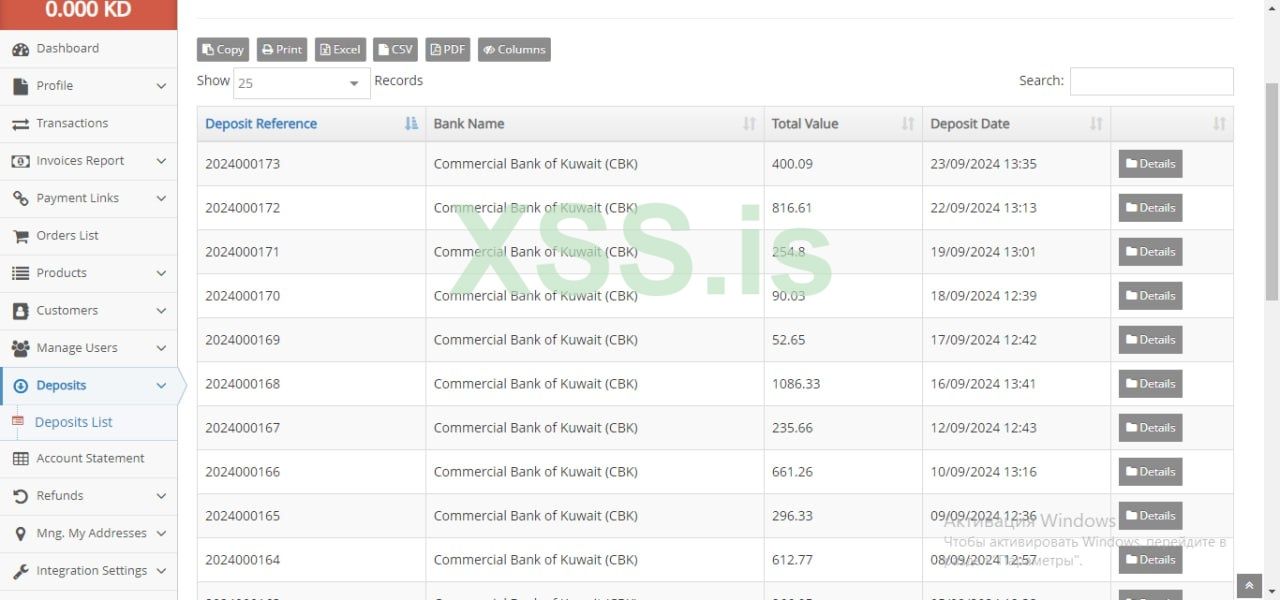Export table as CSV
The height and width of the screenshot is (600, 1280).
coord(396,50)
